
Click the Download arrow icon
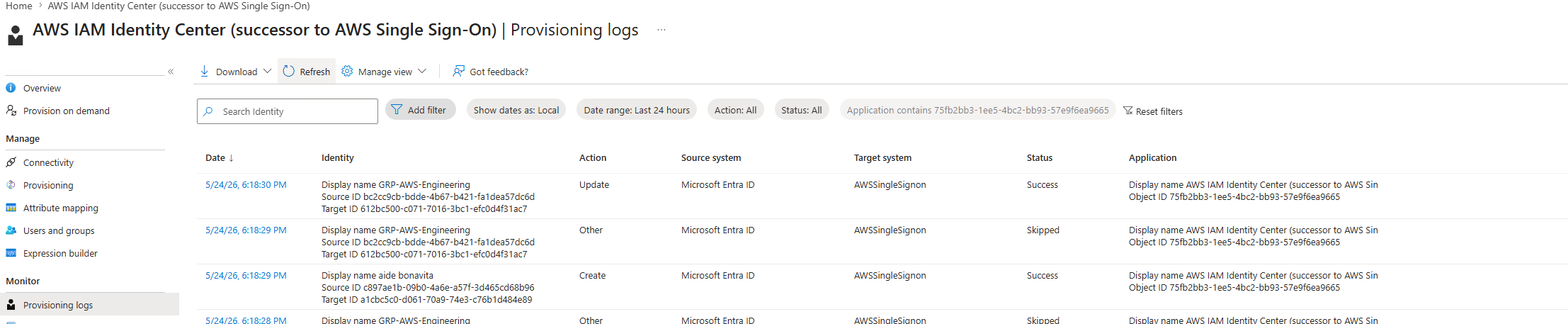[204, 71]
